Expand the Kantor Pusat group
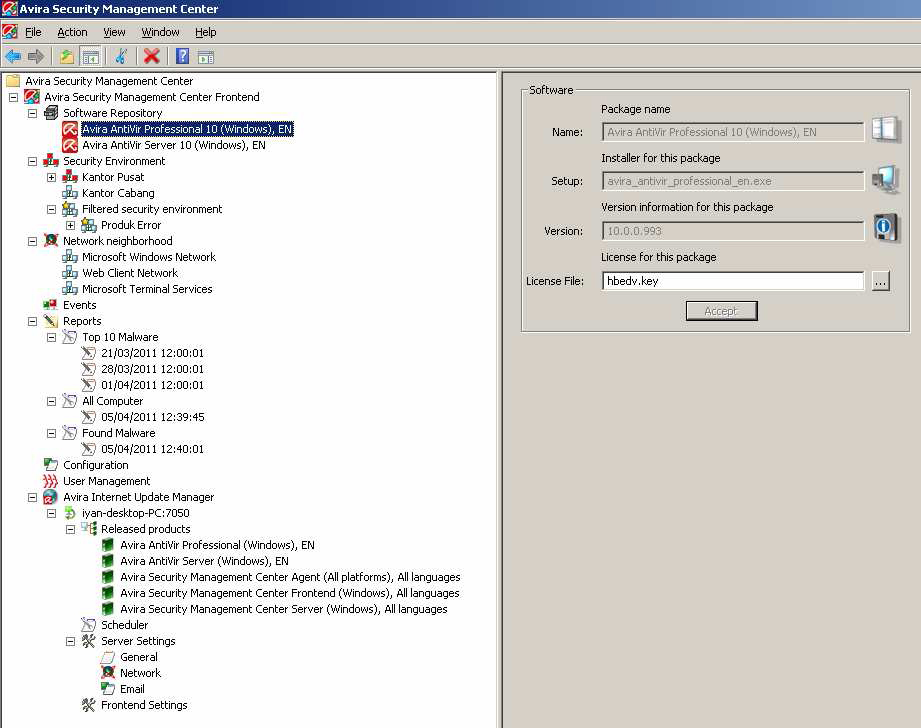 [52, 177]
